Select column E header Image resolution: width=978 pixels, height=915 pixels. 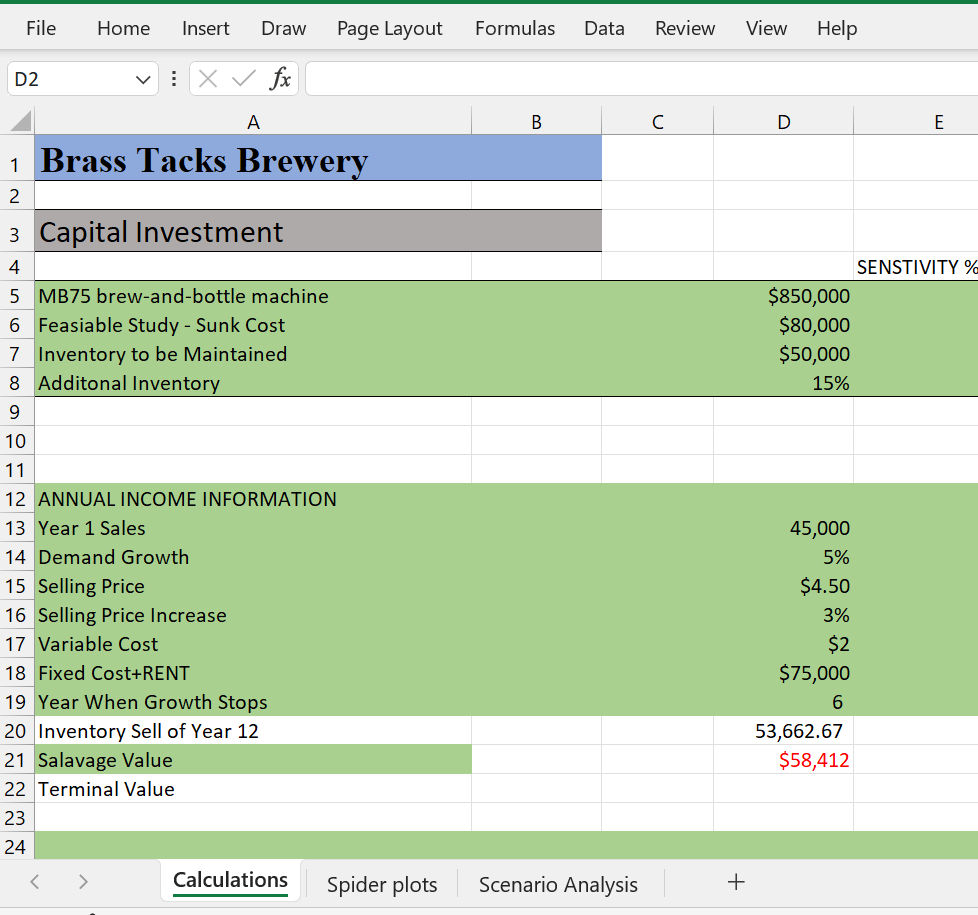(x=916, y=121)
